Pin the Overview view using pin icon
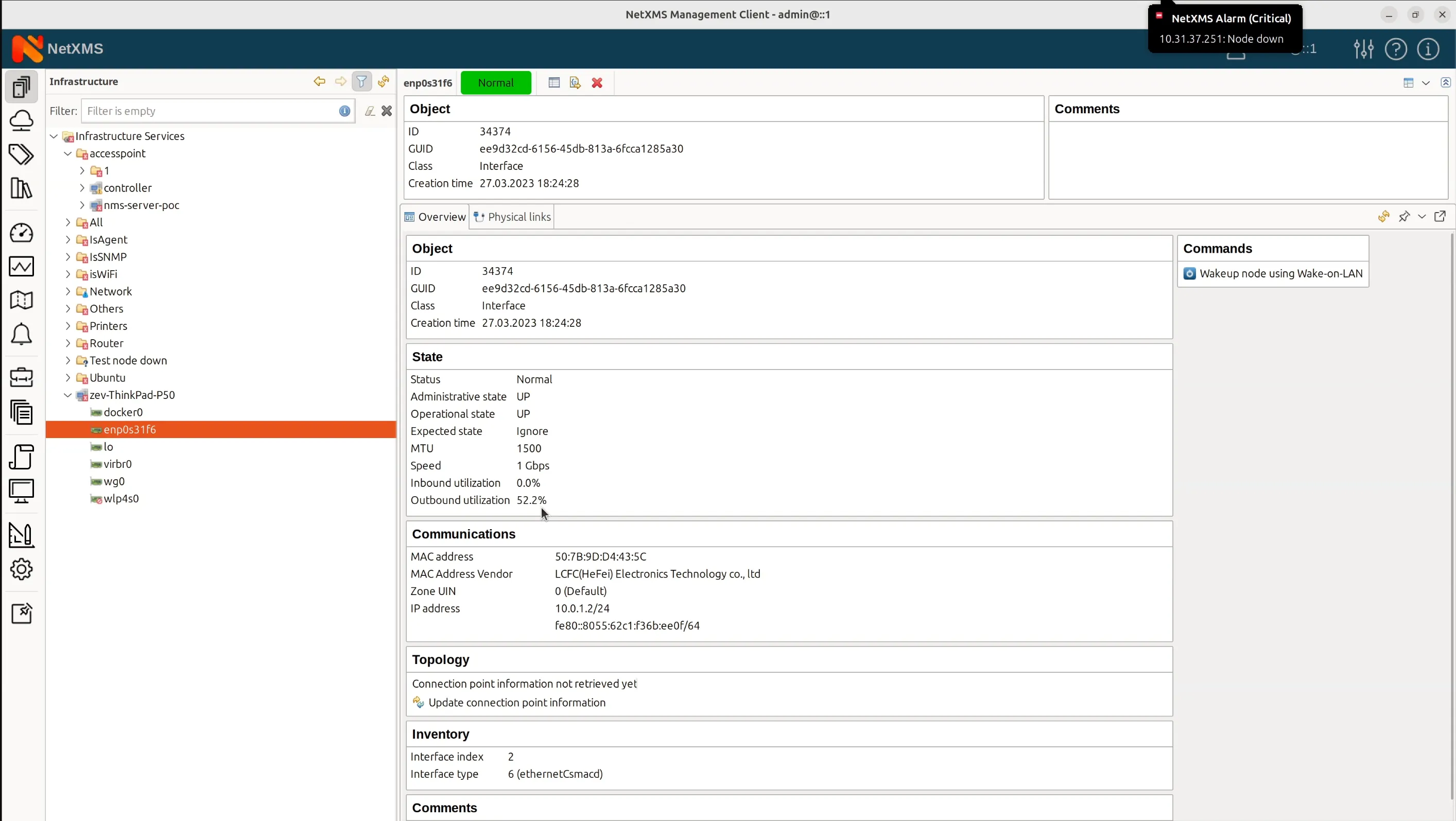This screenshot has height=821, width=1456. 1405,216
